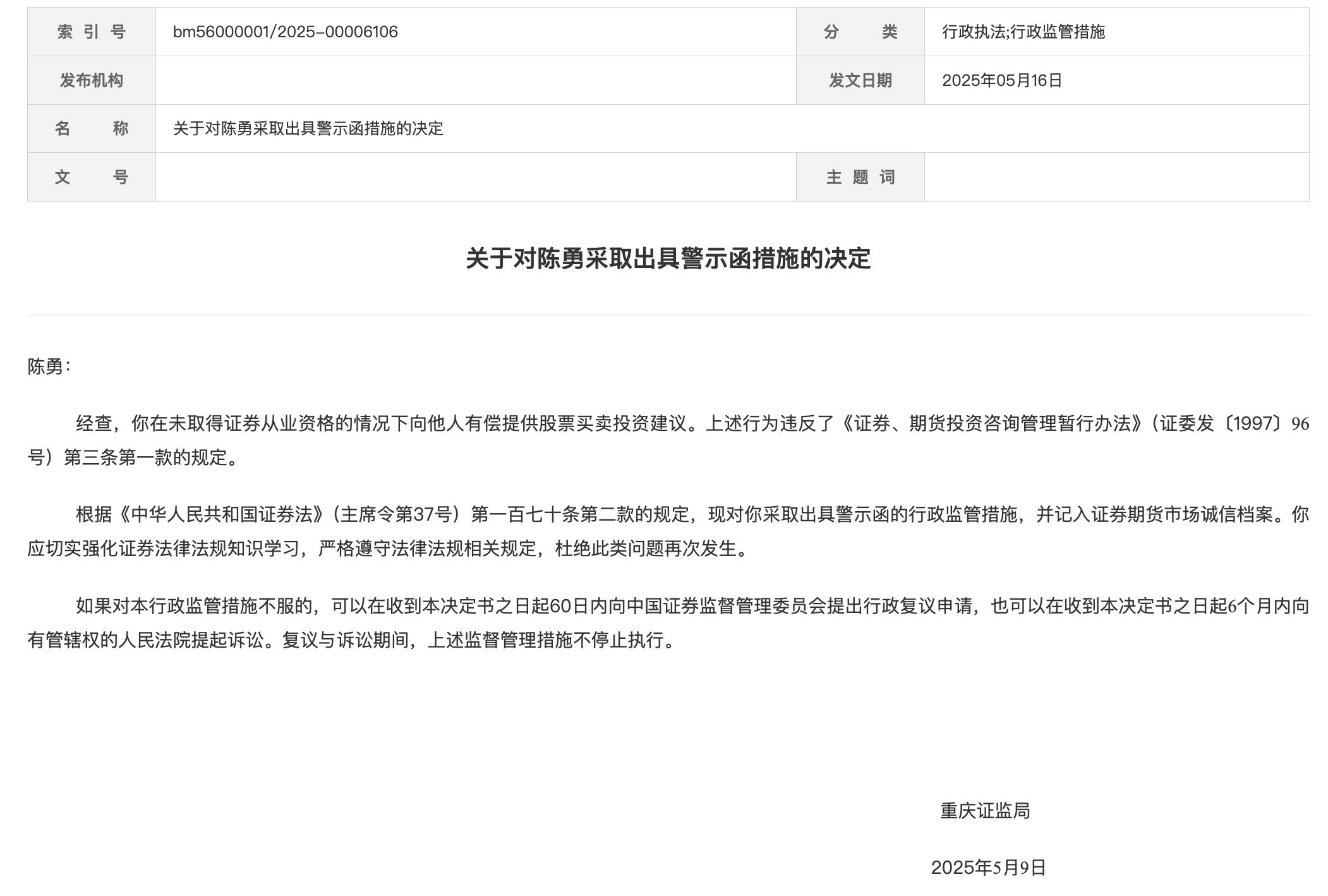Click the empty 文号 value cell
Viewport: 1328px width, 896px height.
475,177
